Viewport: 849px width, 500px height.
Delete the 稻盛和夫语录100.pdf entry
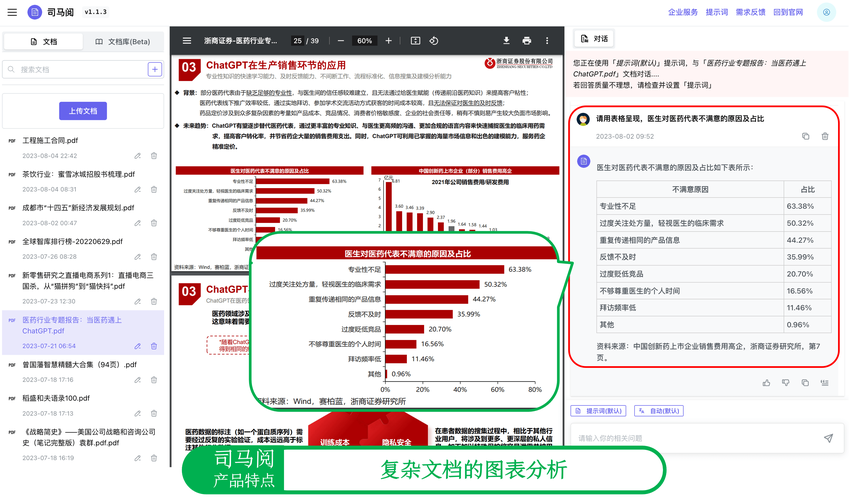[x=154, y=413]
